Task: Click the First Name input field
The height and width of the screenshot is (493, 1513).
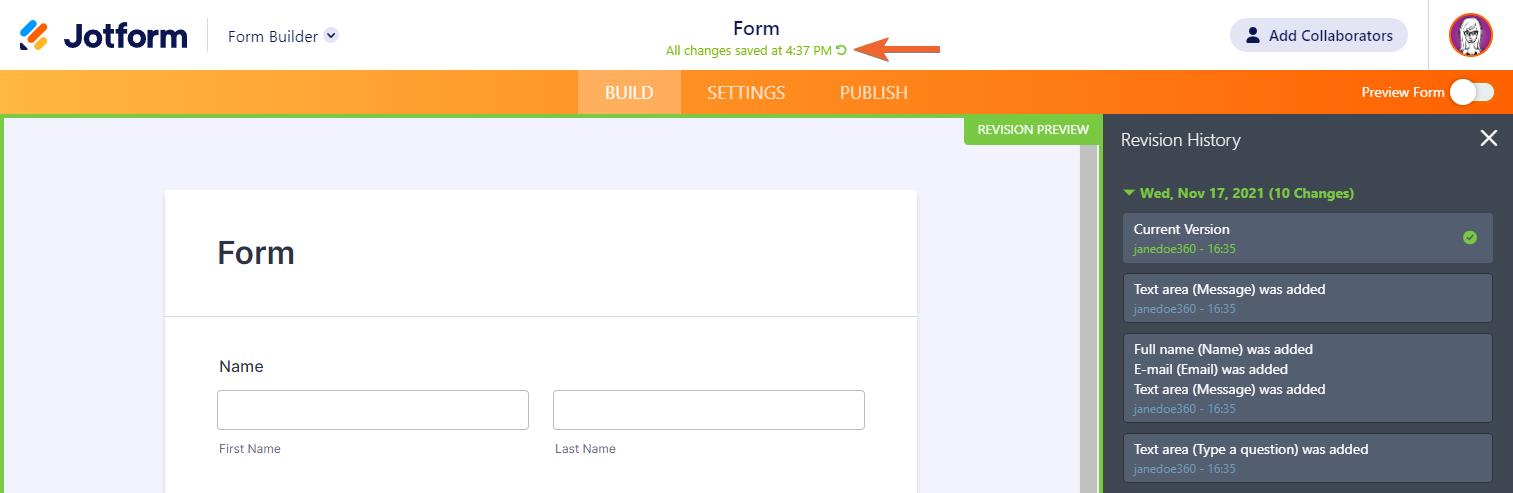Action: (372, 410)
